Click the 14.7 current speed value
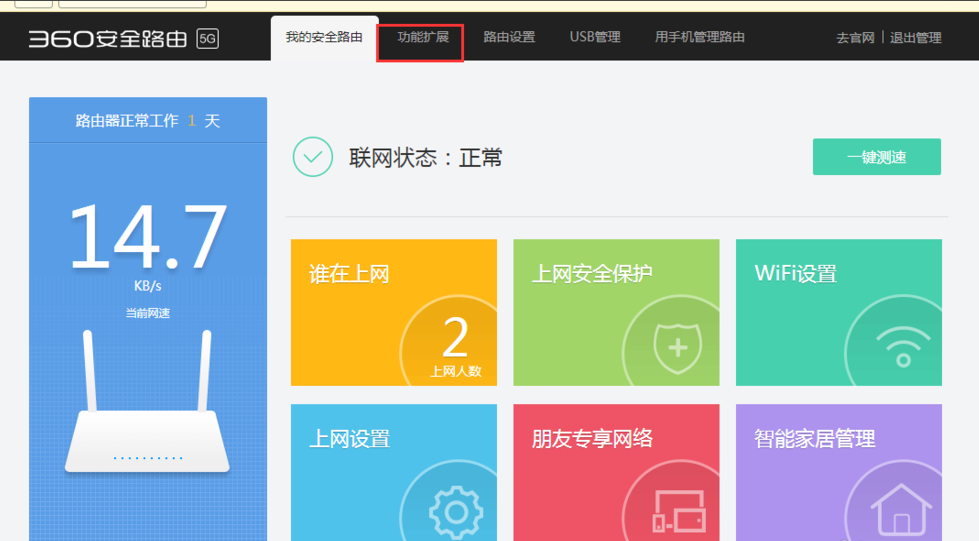 point(147,237)
